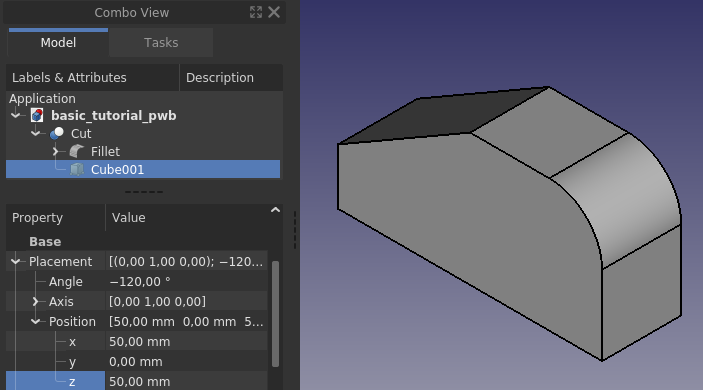703x390 pixels.
Task: Switch to the Tasks tab
Action: [x=161, y=43]
